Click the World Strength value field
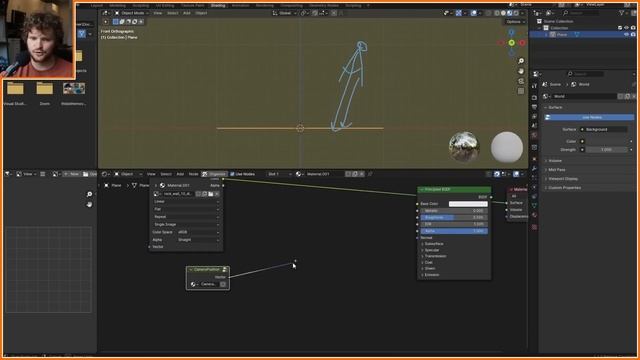 pyautogui.click(x=606, y=149)
